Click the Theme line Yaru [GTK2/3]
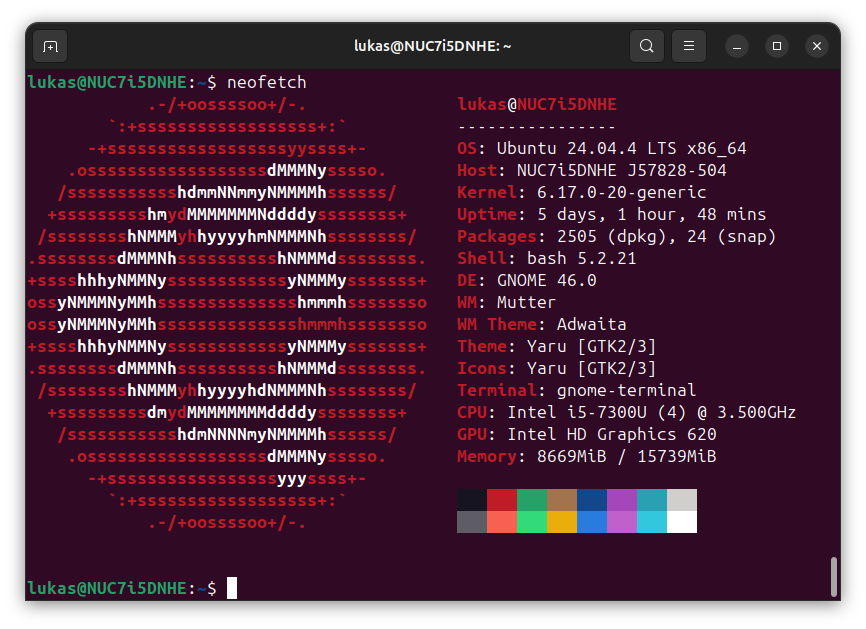866x629 pixels. click(x=557, y=346)
